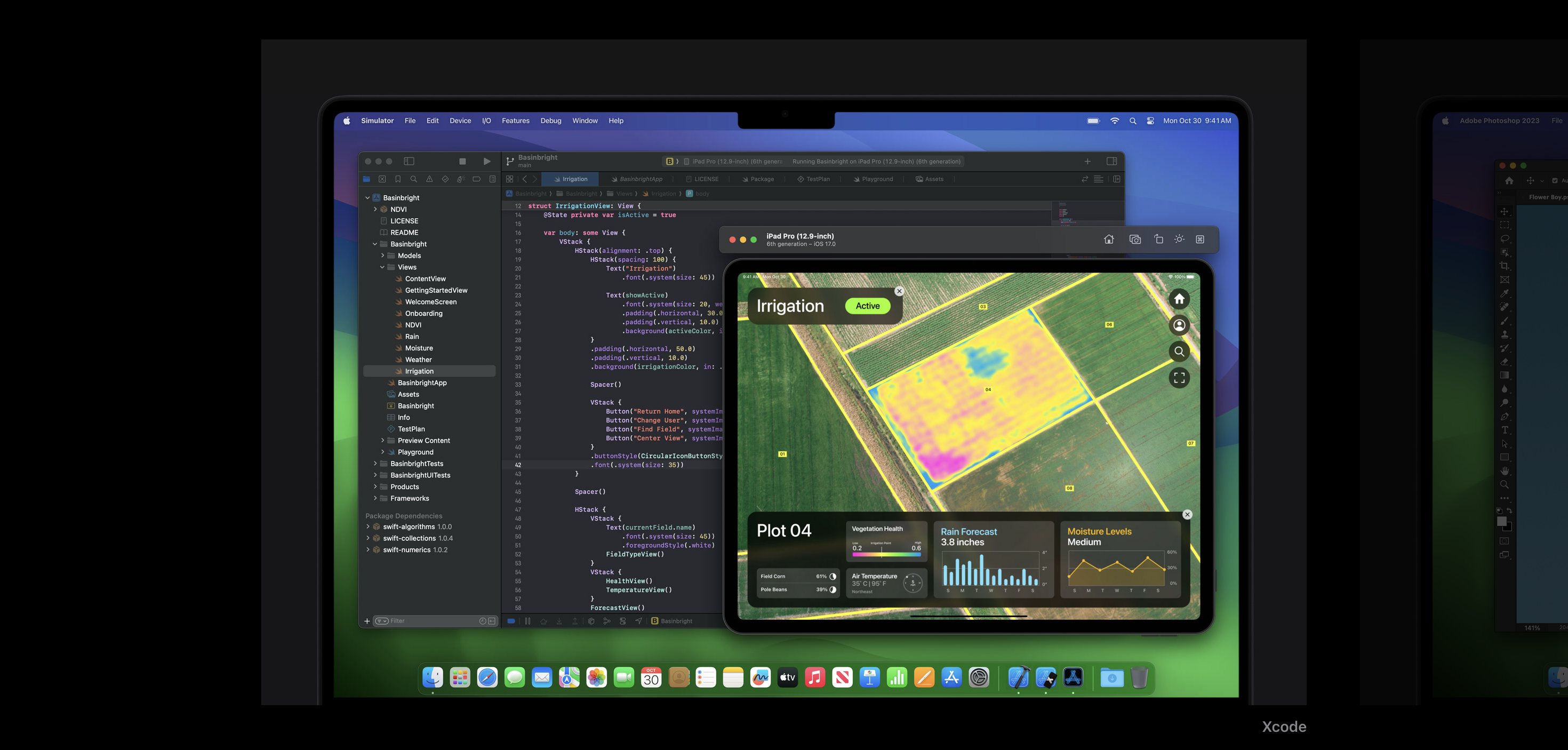This screenshot has width=1568, height=750.
Task: Open the Debug navigator spray icon
Action: [x=461, y=179]
